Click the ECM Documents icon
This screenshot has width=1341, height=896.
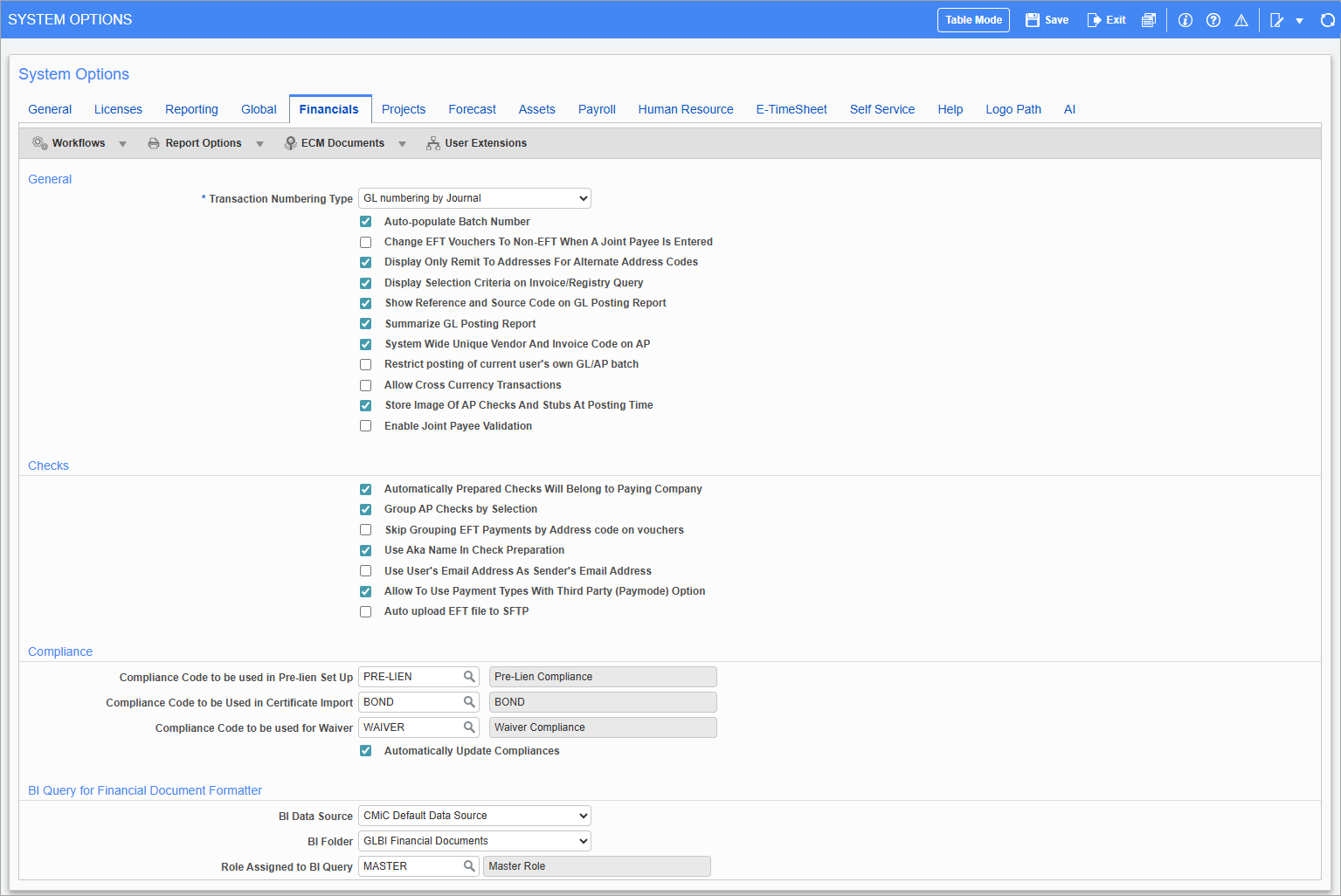(x=290, y=143)
